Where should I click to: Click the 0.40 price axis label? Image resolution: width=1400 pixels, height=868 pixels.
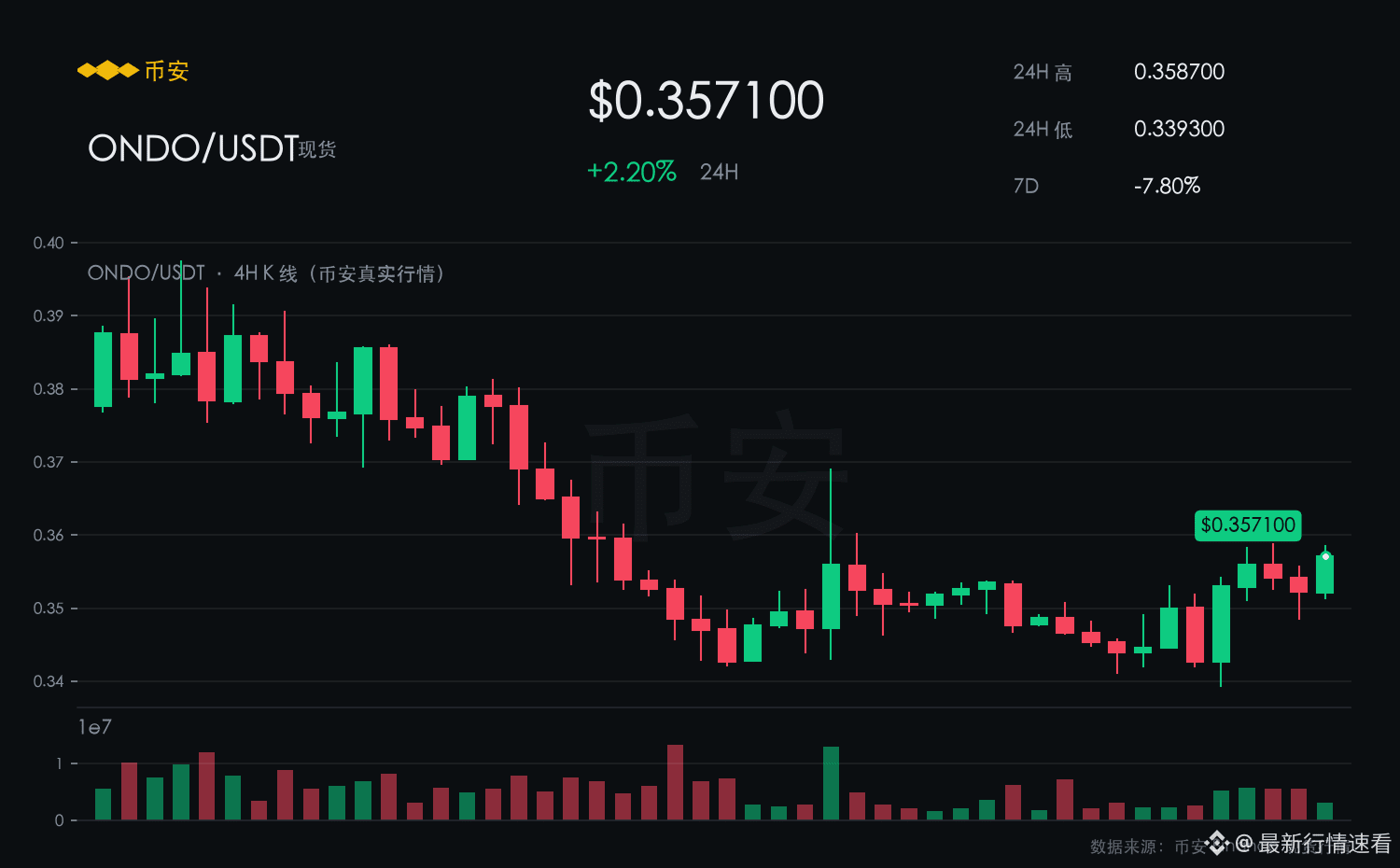[x=49, y=243]
